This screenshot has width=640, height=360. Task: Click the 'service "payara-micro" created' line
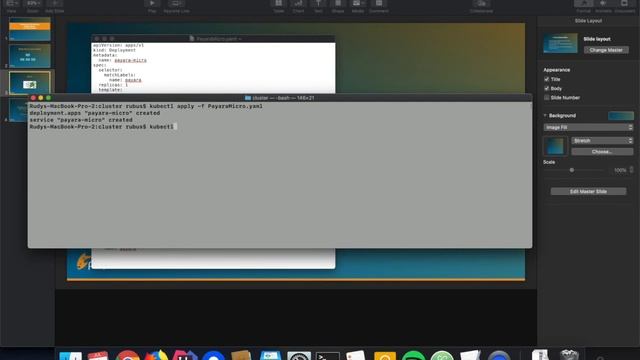(x=81, y=120)
